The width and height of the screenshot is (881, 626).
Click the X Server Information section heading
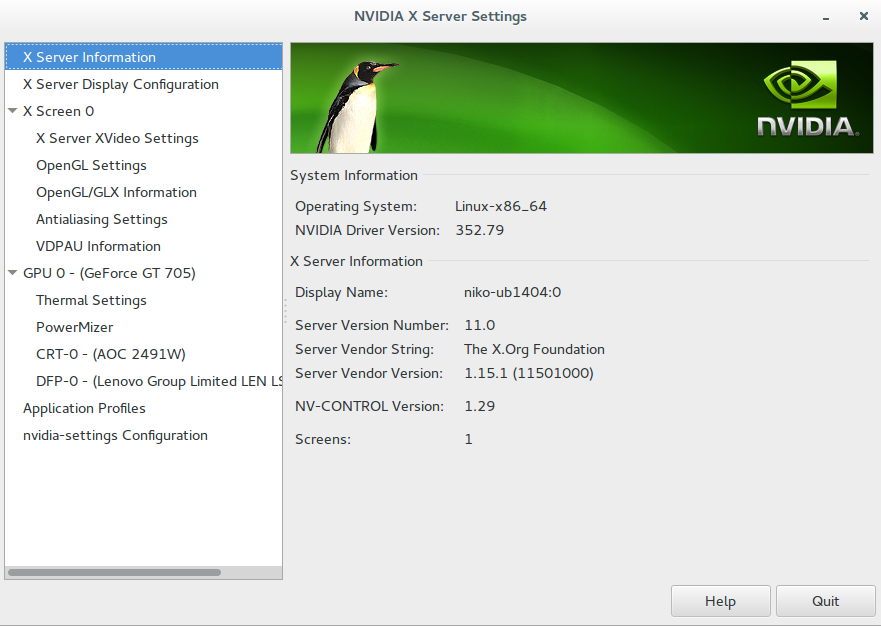(356, 261)
